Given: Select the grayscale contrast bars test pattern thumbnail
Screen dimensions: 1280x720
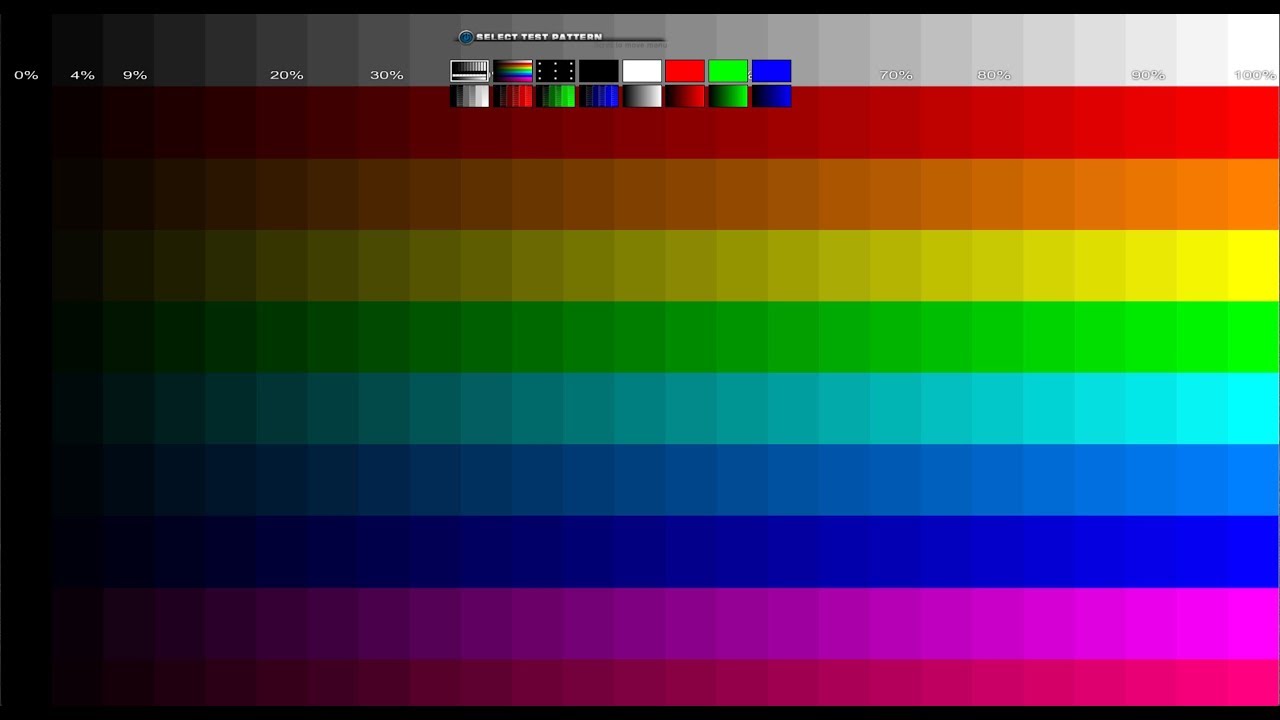Looking at the screenshot, I should [469, 71].
